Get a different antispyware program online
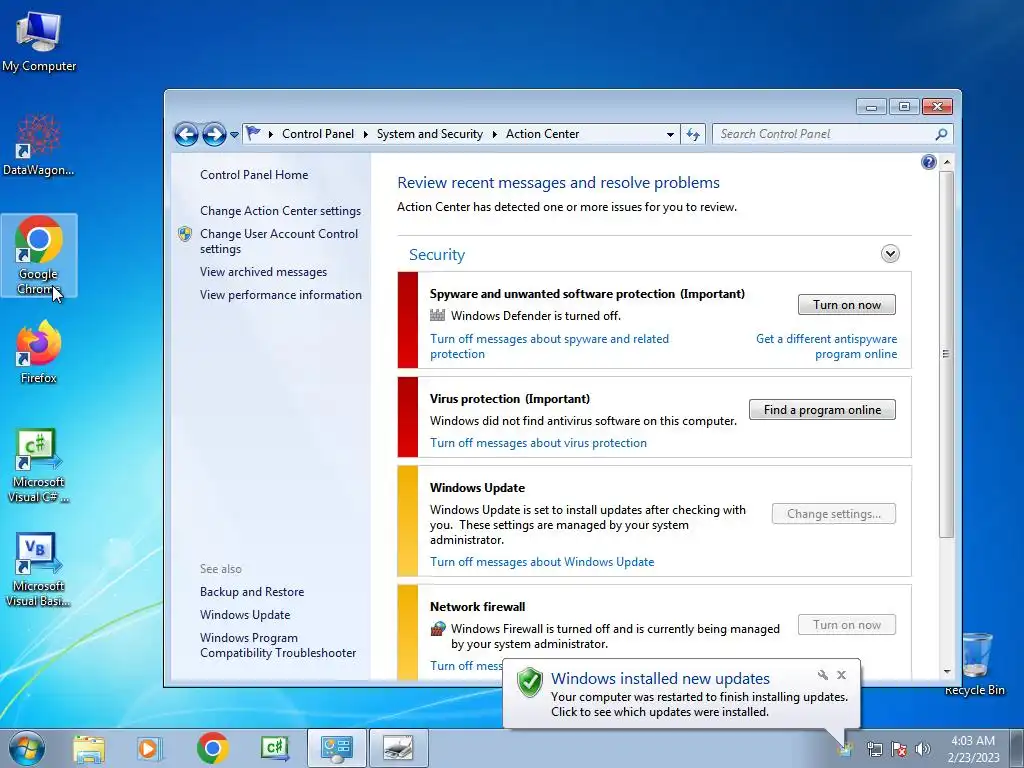Screen dimensions: 1024x768 tap(826, 346)
